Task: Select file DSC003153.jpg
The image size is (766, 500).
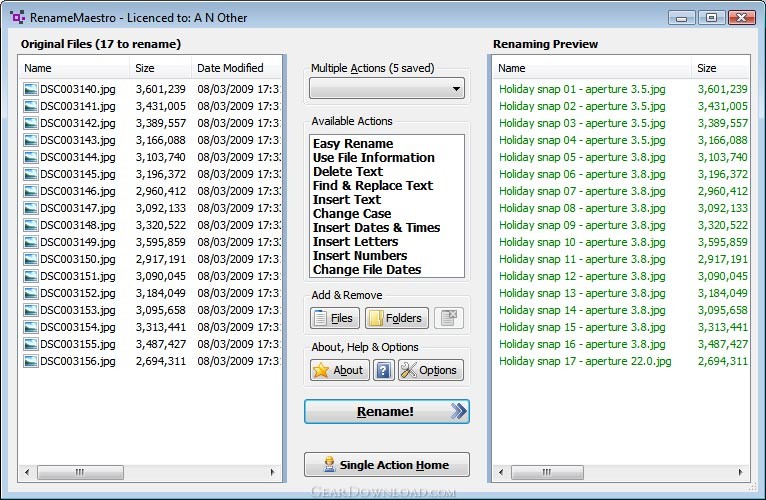Action: [78, 310]
